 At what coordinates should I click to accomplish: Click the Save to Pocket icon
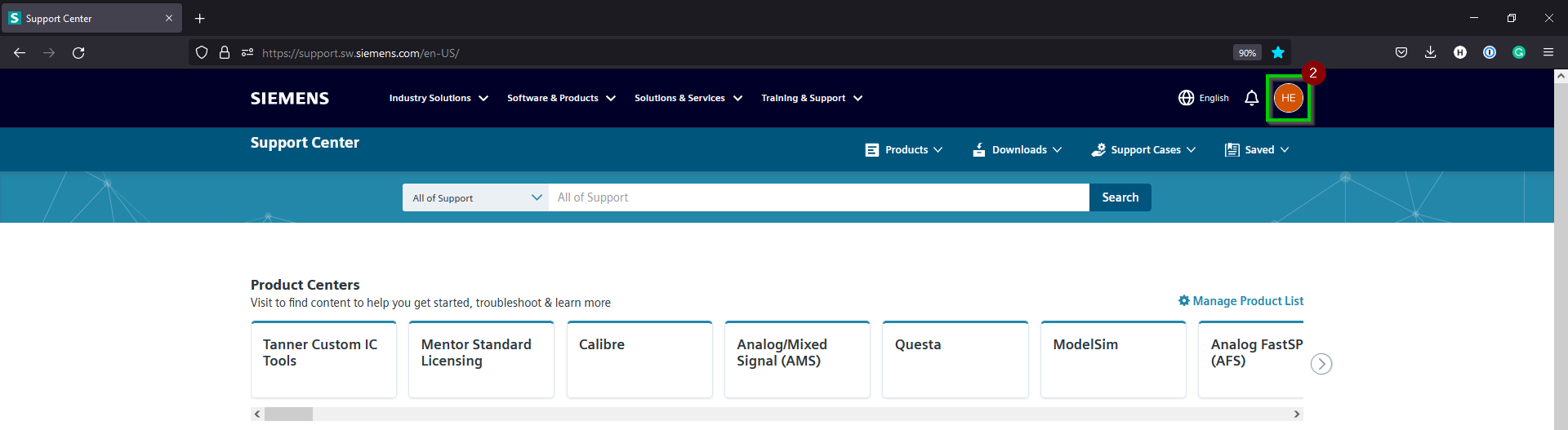[1401, 52]
